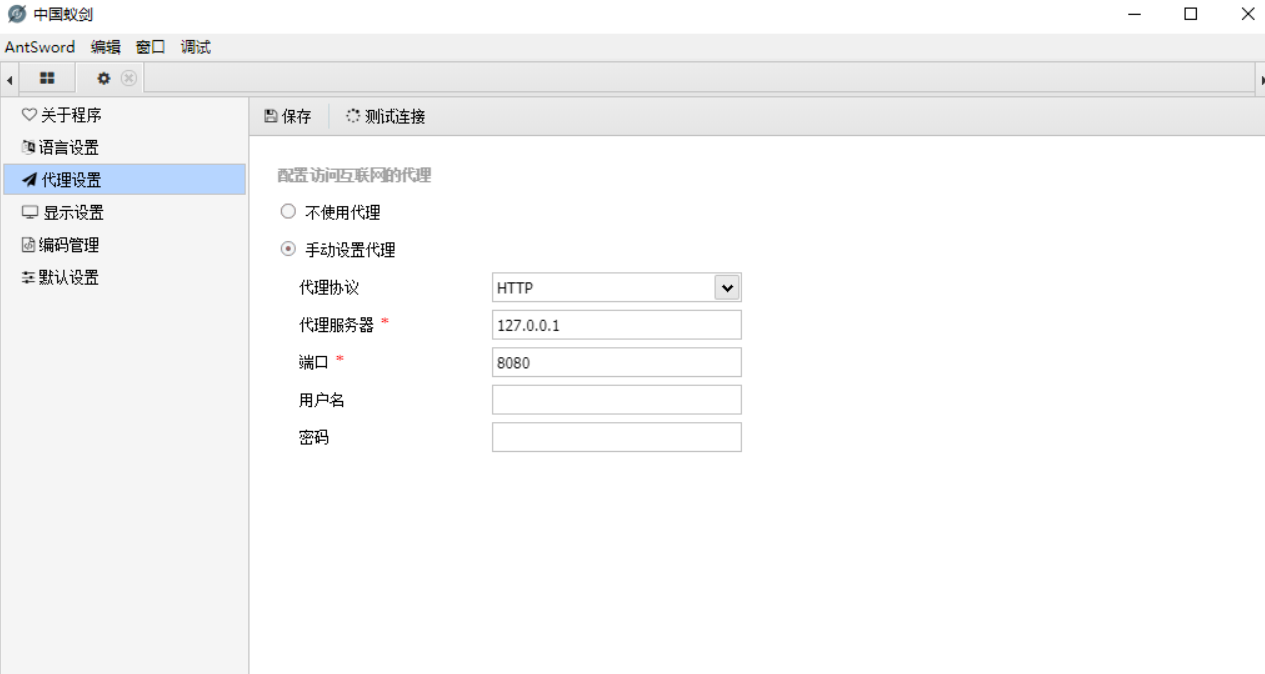The width and height of the screenshot is (1265, 674).
Task: Save proxy settings with 保存
Action: 288,116
